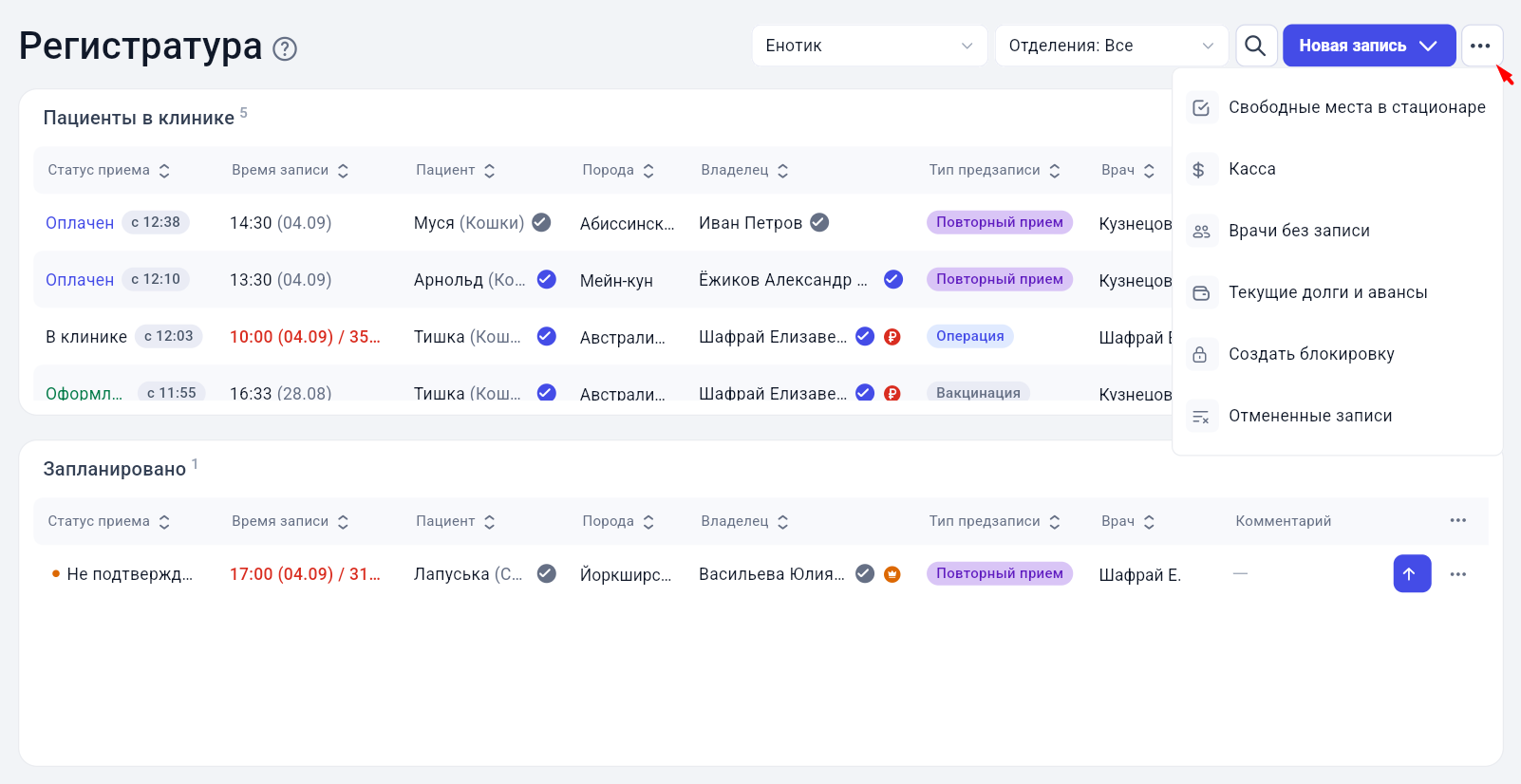Choose Касса from the menu
This screenshot has height=784, width=1521.
(1338, 169)
